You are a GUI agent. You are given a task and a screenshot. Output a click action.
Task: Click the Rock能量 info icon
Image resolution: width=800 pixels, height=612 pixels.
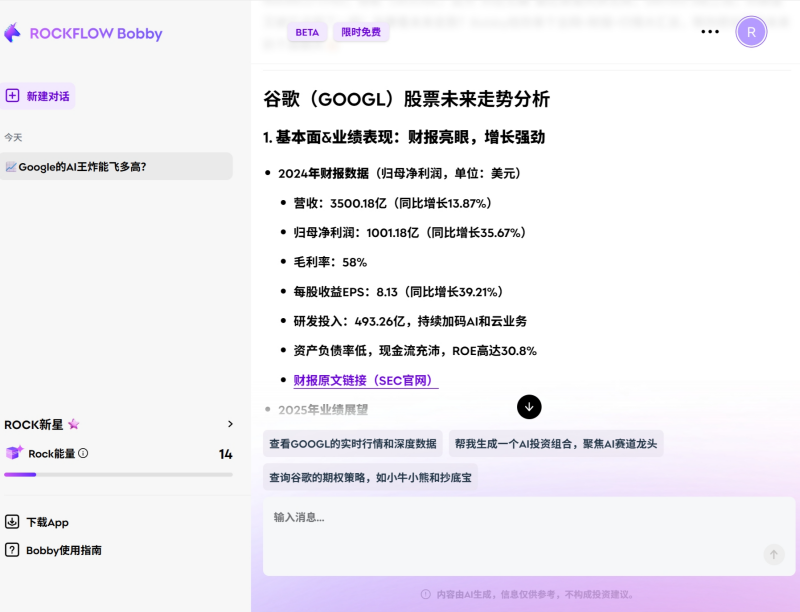[83, 453]
